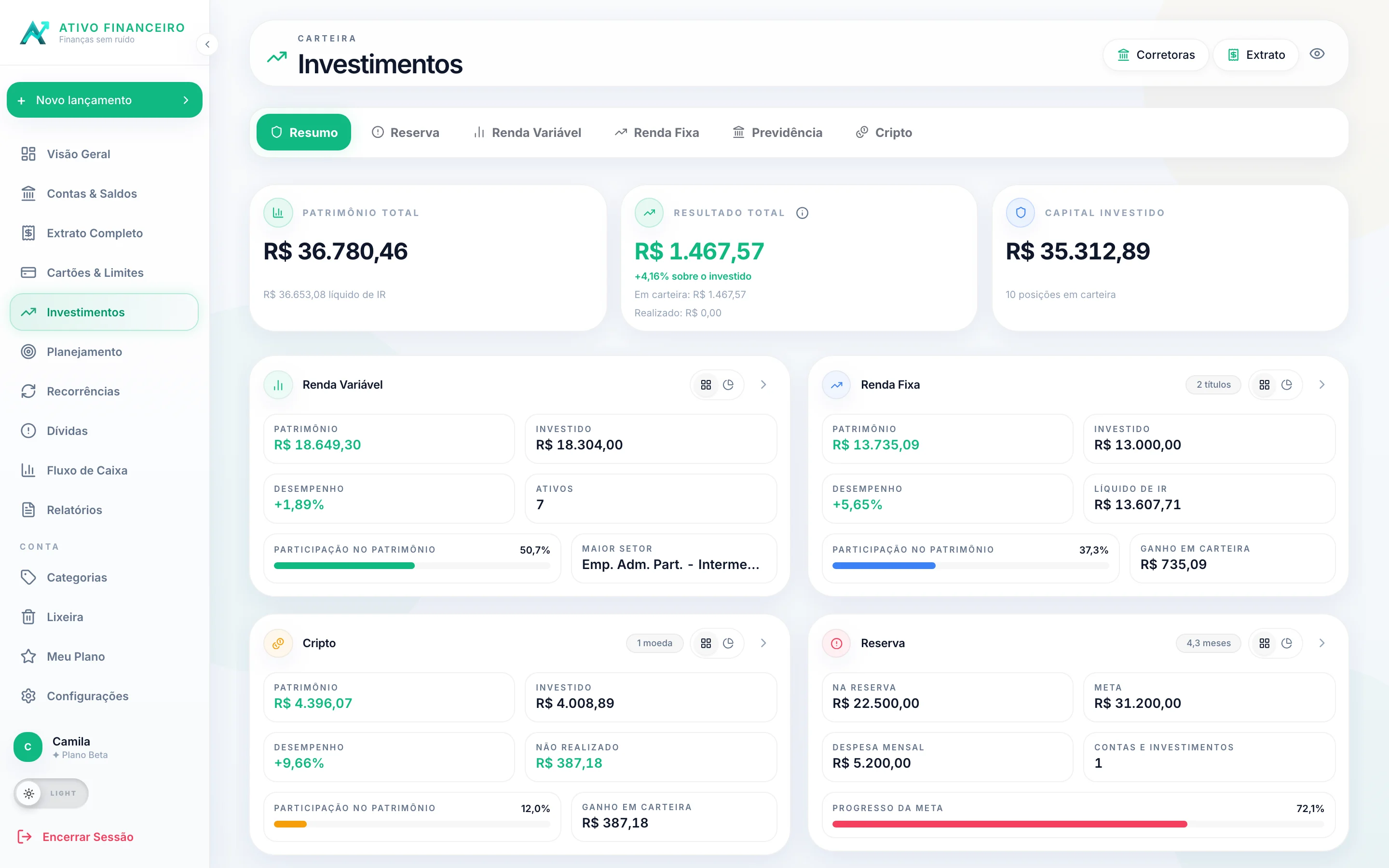This screenshot has width=1389, height=868.
Task: Open Relatórios from the sidebar
Action: pyautogui.click(x=104, y=510)
